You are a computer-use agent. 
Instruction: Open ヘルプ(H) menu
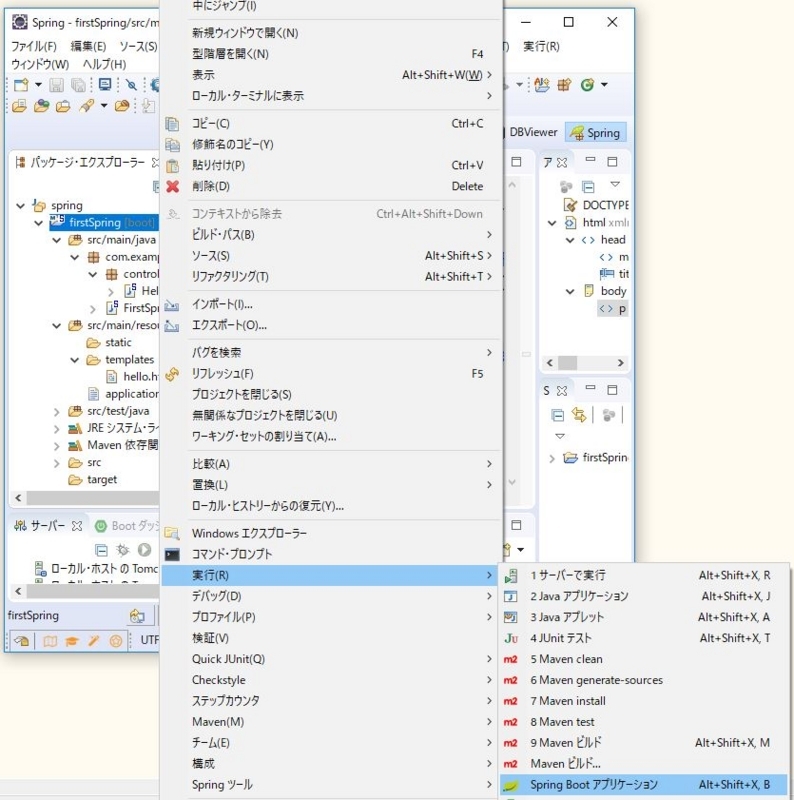(104, 64)
